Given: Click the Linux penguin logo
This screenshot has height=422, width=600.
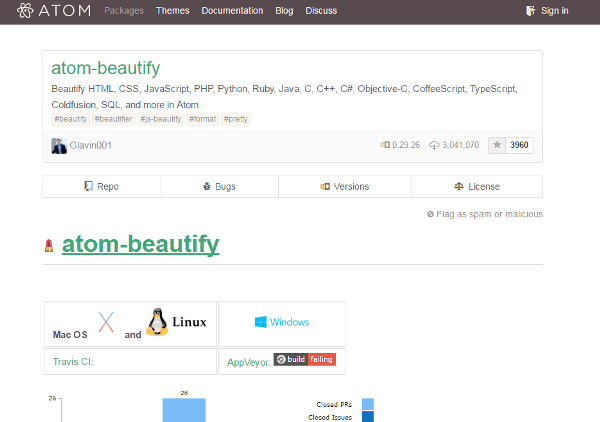Looking at the screenshot, I should coord(157,322).
